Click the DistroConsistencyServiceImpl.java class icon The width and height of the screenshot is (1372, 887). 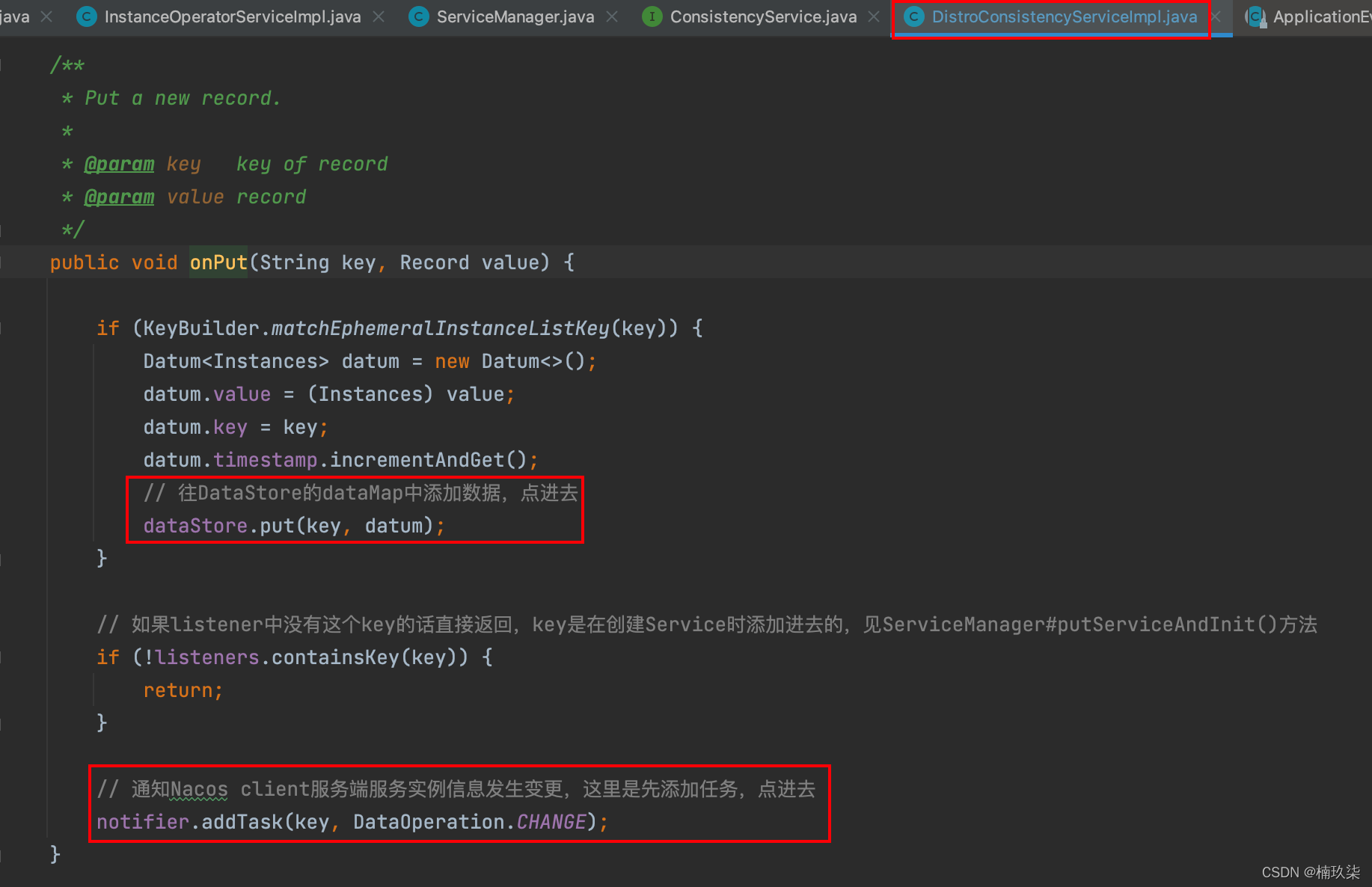(914, 16)
